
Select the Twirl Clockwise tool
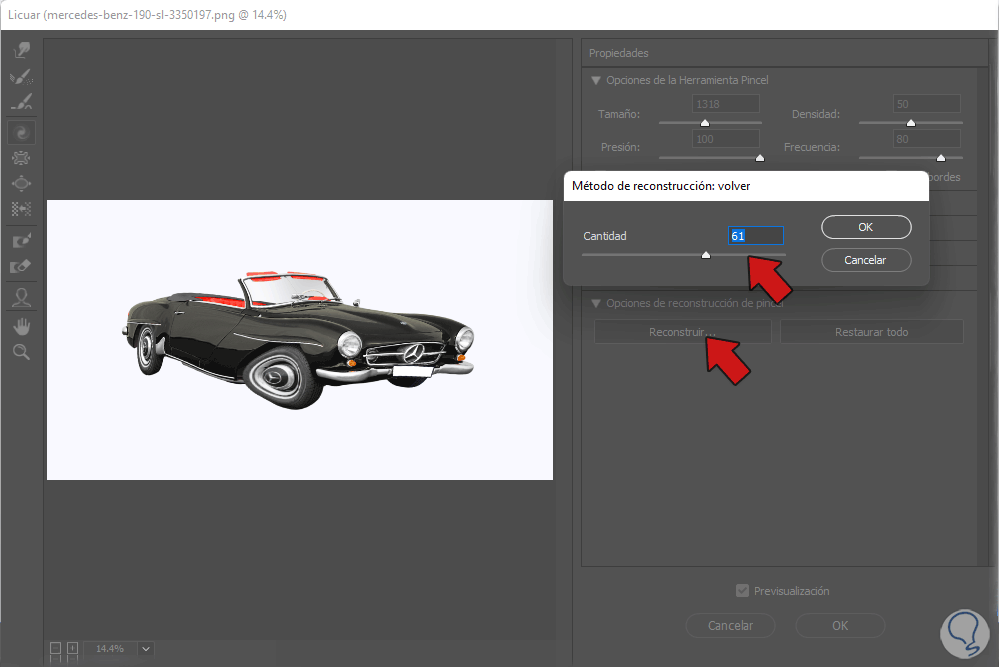point(21,131)
